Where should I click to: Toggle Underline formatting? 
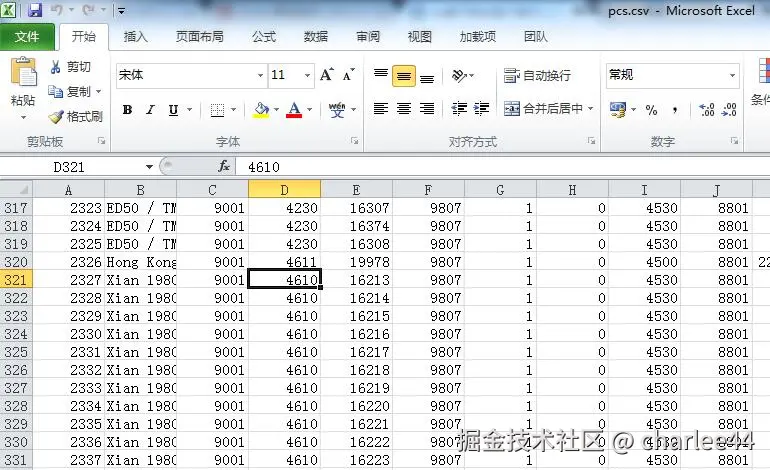[173, 110]
